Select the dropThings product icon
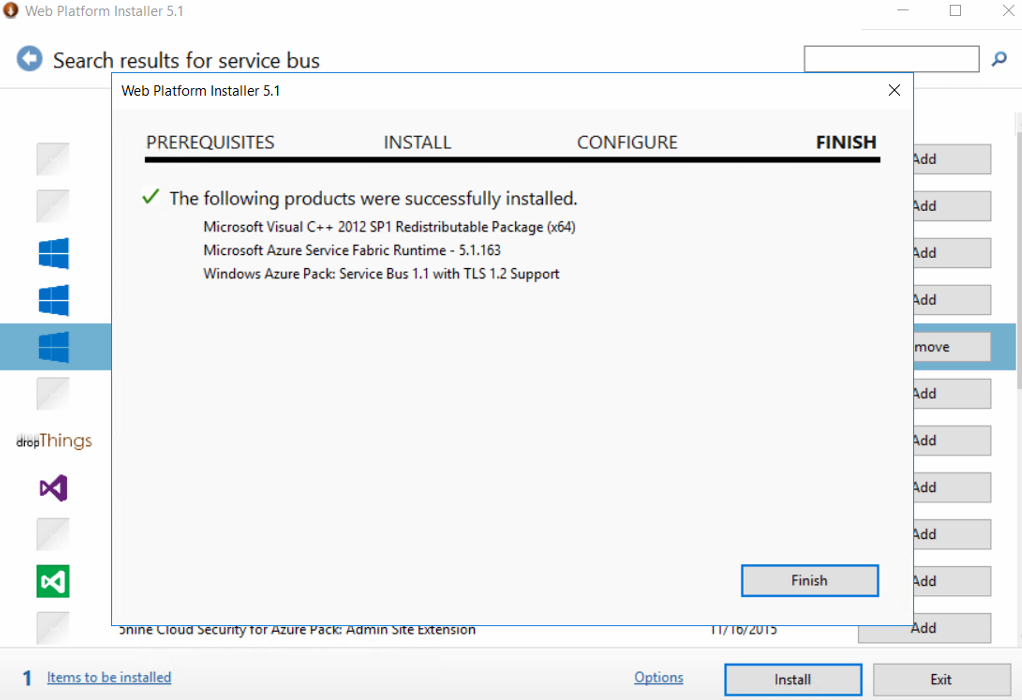1022x700 pixels. pyautogui.click(x=52, y=440)
